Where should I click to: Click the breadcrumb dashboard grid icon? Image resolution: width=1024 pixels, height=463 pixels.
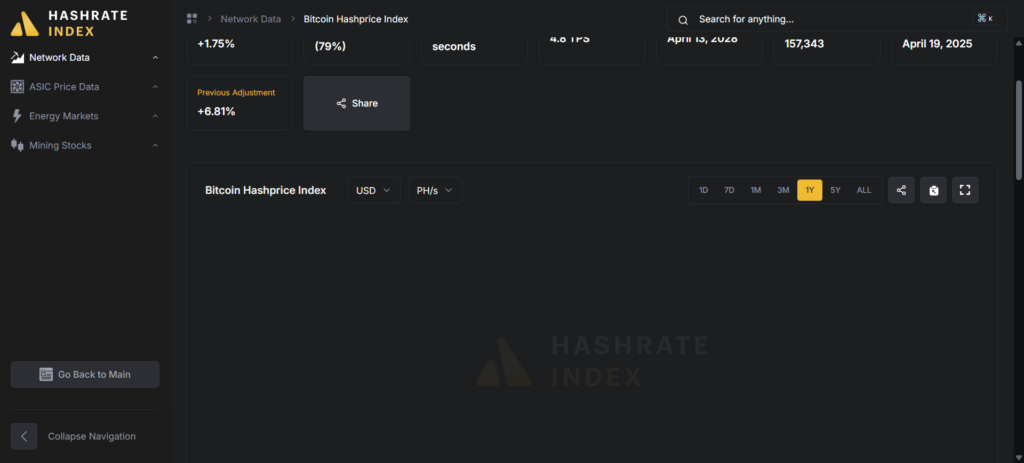(x=192, y=19)
